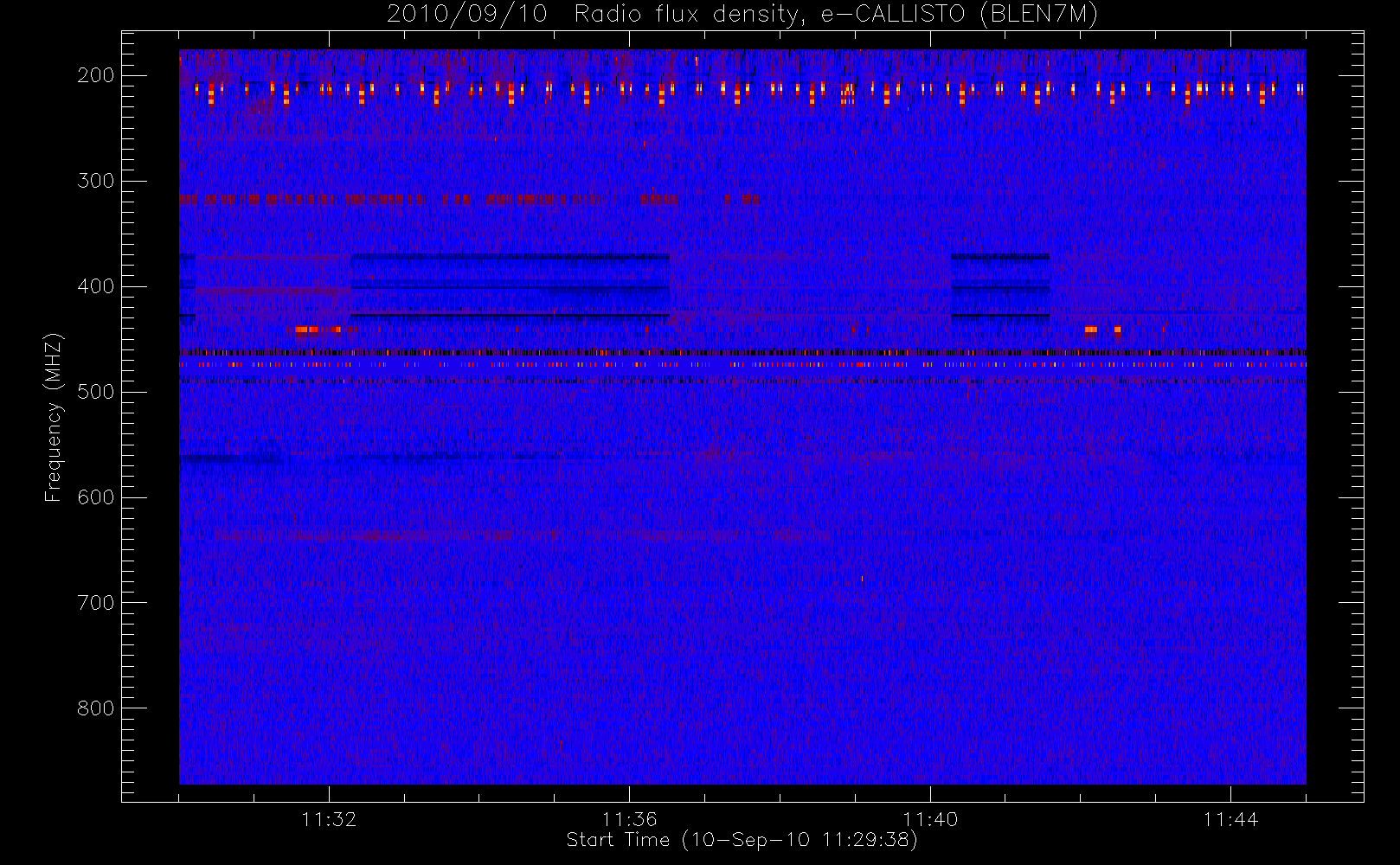Click the 600 frequency tick label
This screenshot has height=865, width=1400.
click(x=96, y=497)
